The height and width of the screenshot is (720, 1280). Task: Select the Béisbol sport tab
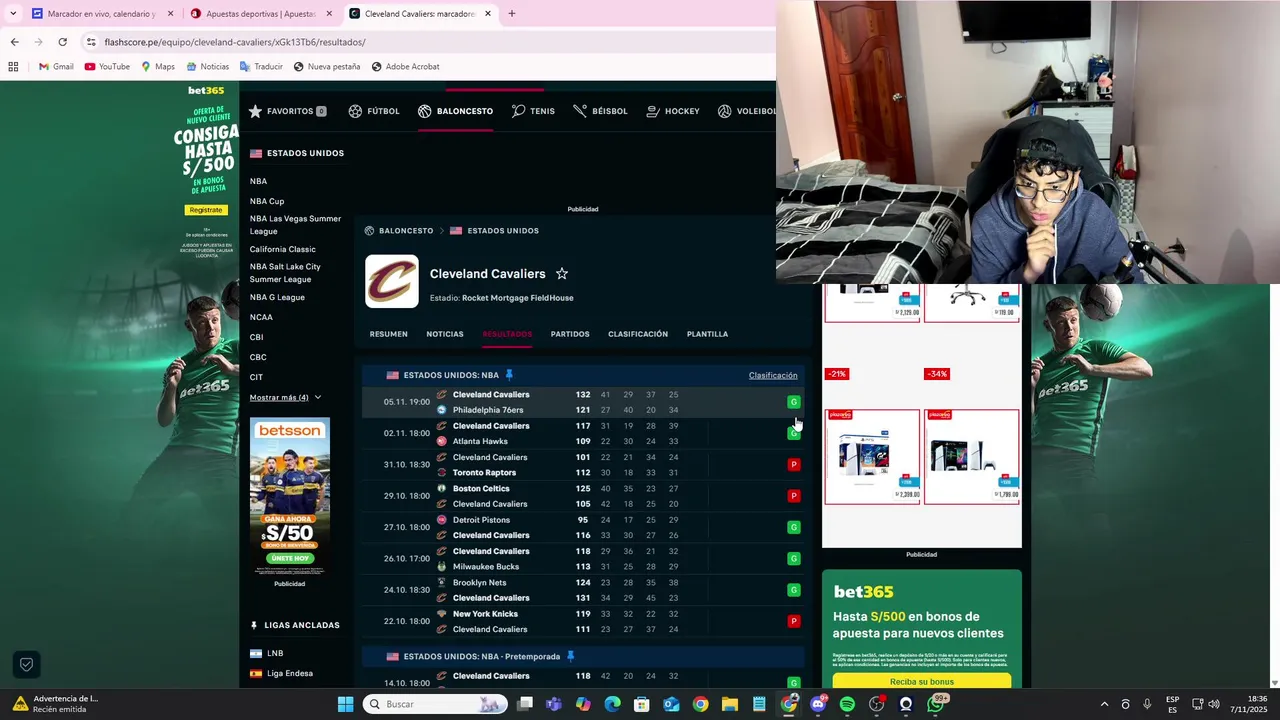tap(600, 111)
